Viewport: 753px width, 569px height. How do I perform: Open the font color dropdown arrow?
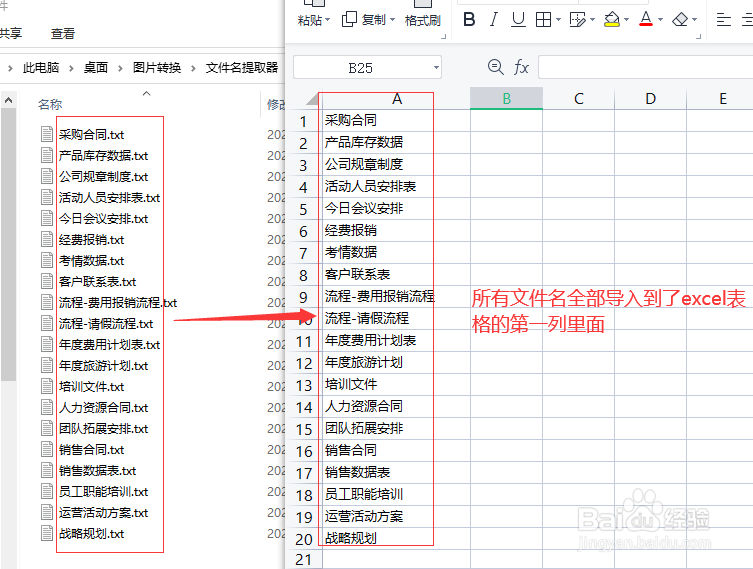point(660,20)
